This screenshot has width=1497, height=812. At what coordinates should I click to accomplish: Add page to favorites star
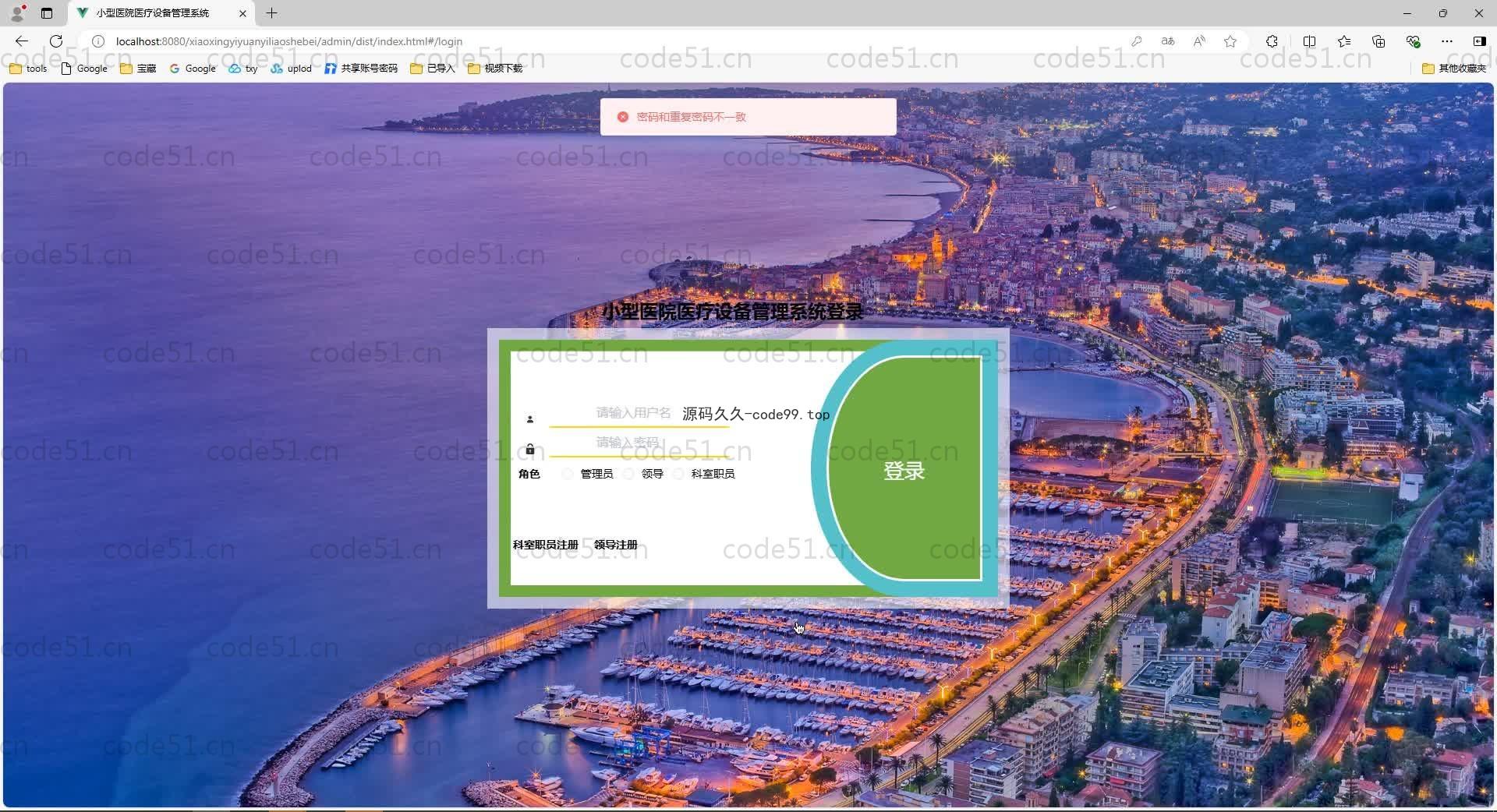point(1230,41)
